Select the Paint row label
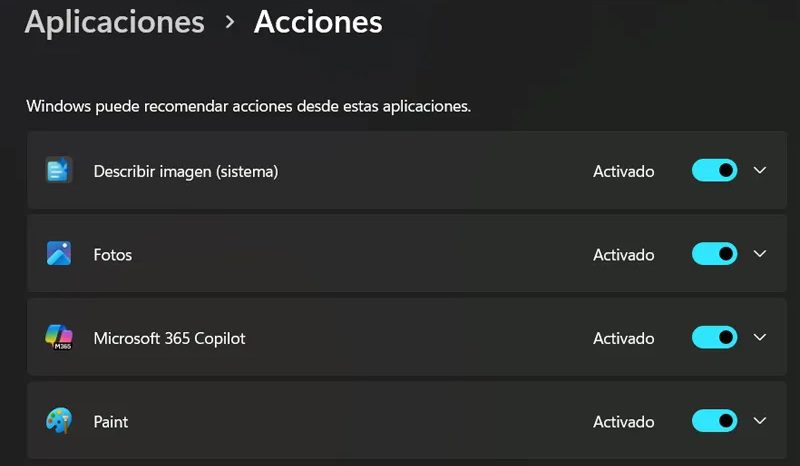 pos(111,422)
